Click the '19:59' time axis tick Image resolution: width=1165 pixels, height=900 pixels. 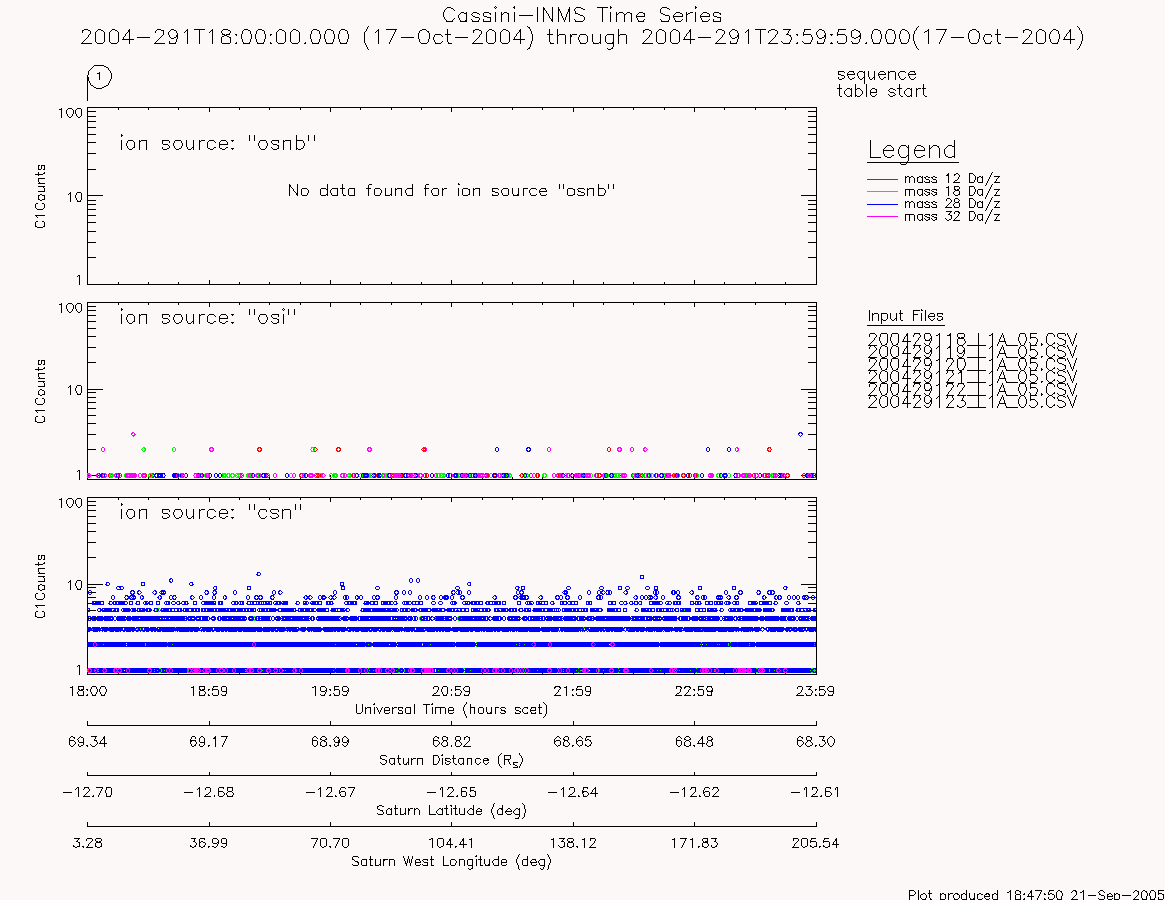(x=330, y=691)
